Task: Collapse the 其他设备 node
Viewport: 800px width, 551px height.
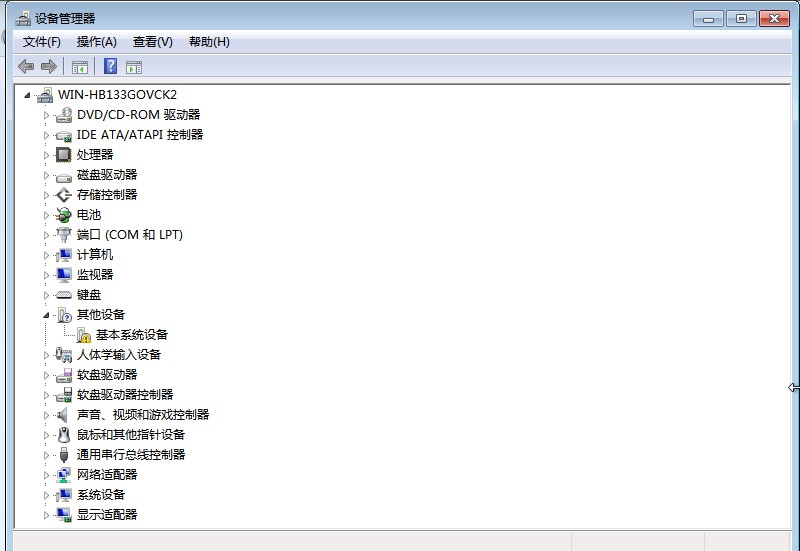Action: pos(46,315)
